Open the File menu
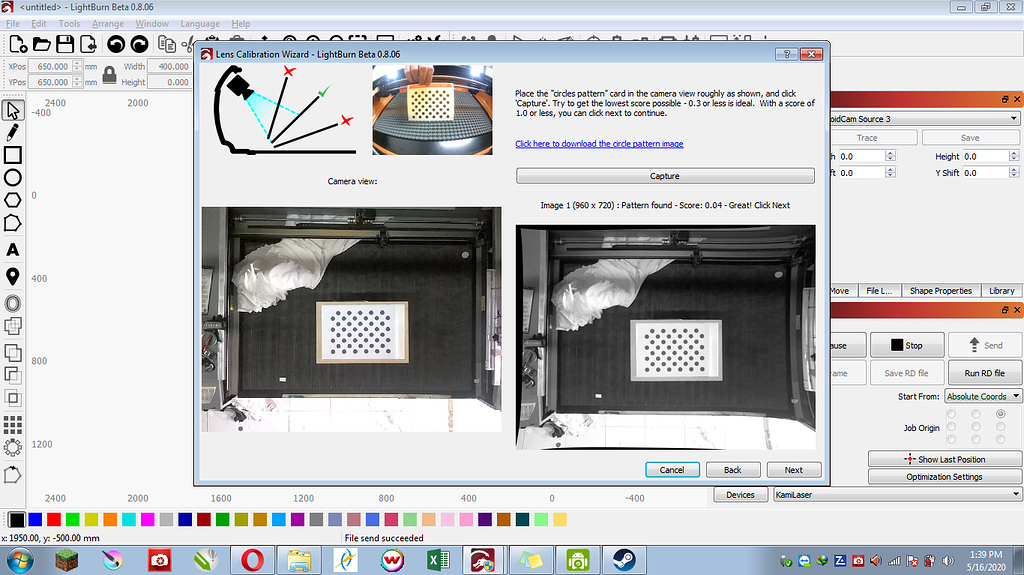This screenshot has width=1024, height=575. pyautogui.click(x=12, y=24)
